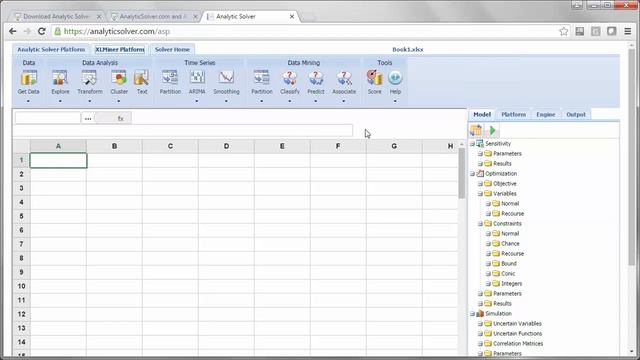Switch to the Platform pane tab
The width and height of the screenshot is (640, 360).
(513, 115)
